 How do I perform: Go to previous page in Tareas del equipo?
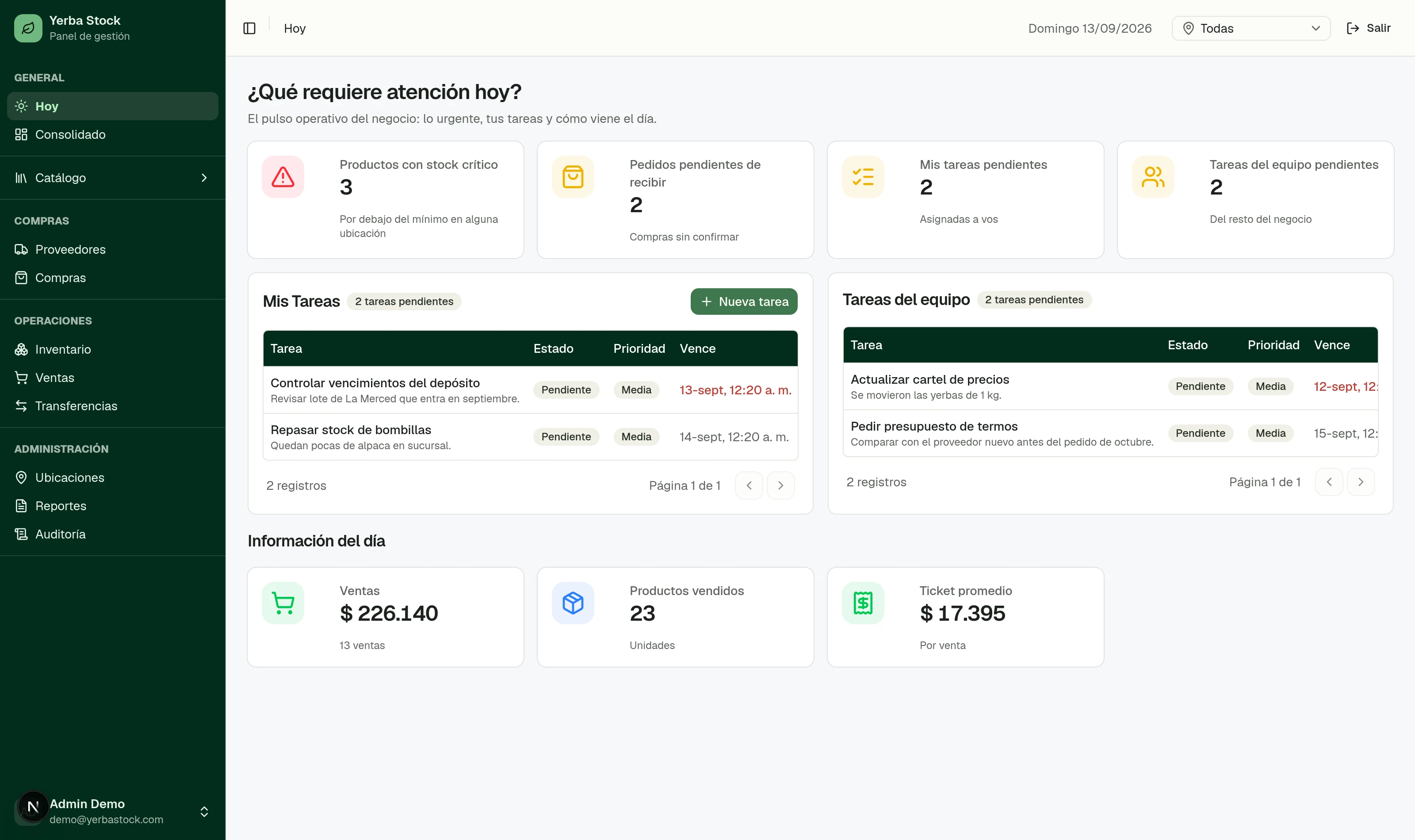pyautogui.click(x=1329, y=482)
